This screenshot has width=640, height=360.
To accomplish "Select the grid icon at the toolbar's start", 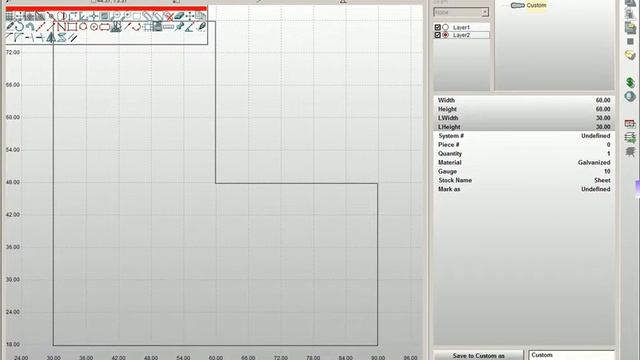I will tap(9, 16).
